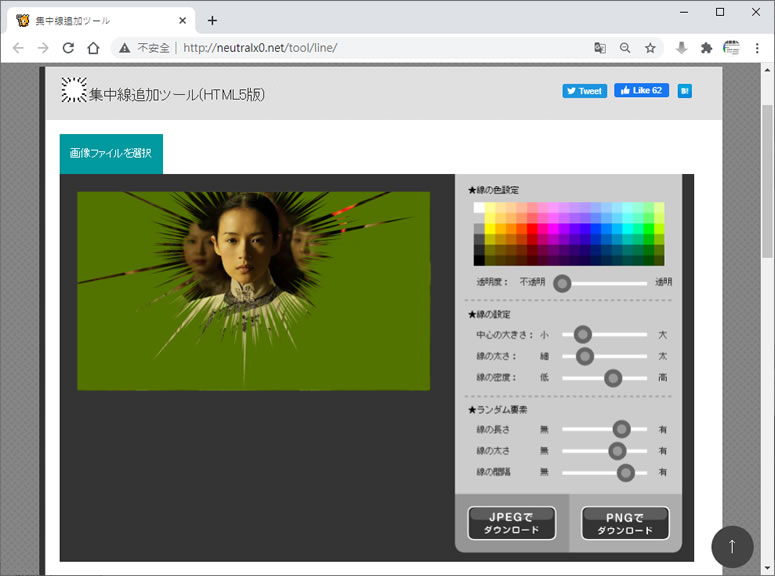The width and height of the screenshot is (775, 576).
Task: Click the scrollbar down arrow
Action: (x=767, y=568)
